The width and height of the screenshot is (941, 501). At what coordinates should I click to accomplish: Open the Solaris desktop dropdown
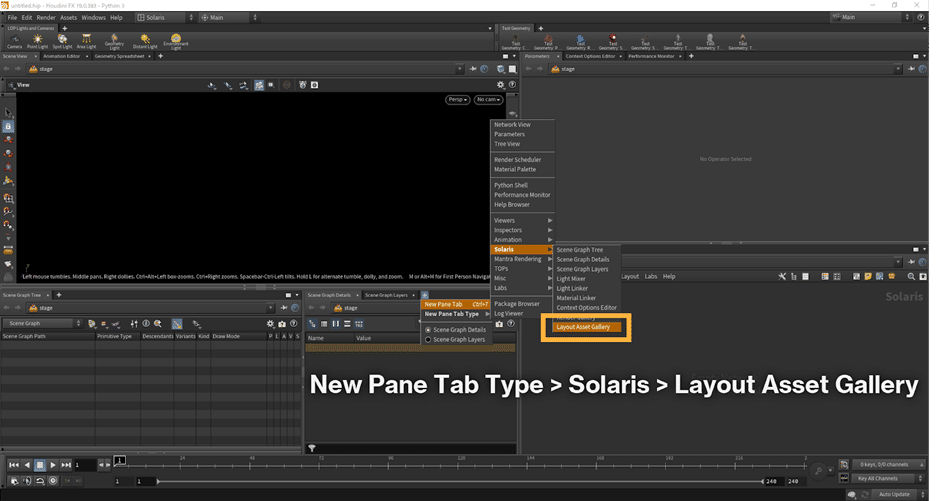point(165,17)
